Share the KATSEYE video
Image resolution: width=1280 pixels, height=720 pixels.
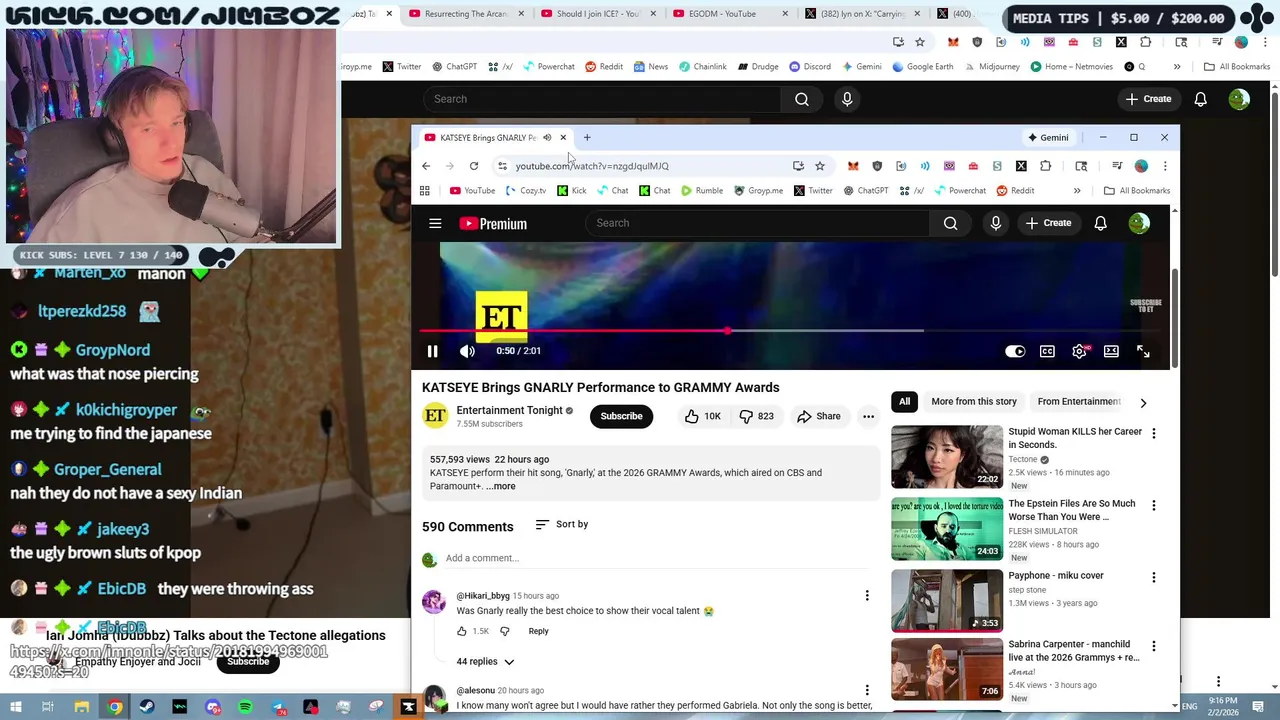click(818, 416)
